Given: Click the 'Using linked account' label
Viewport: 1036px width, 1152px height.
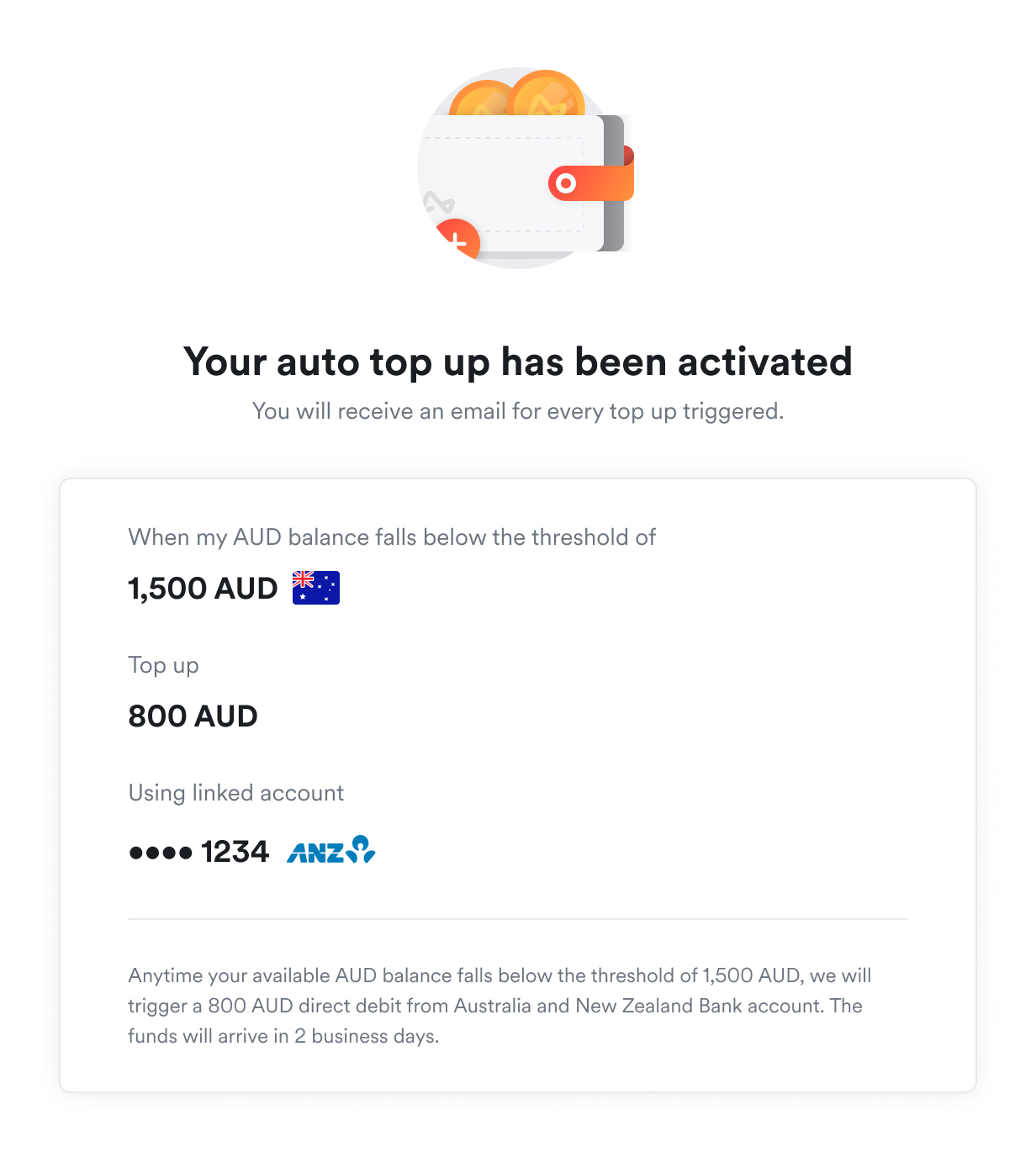Looking at the screenshot, I should [x=236, y=793].
